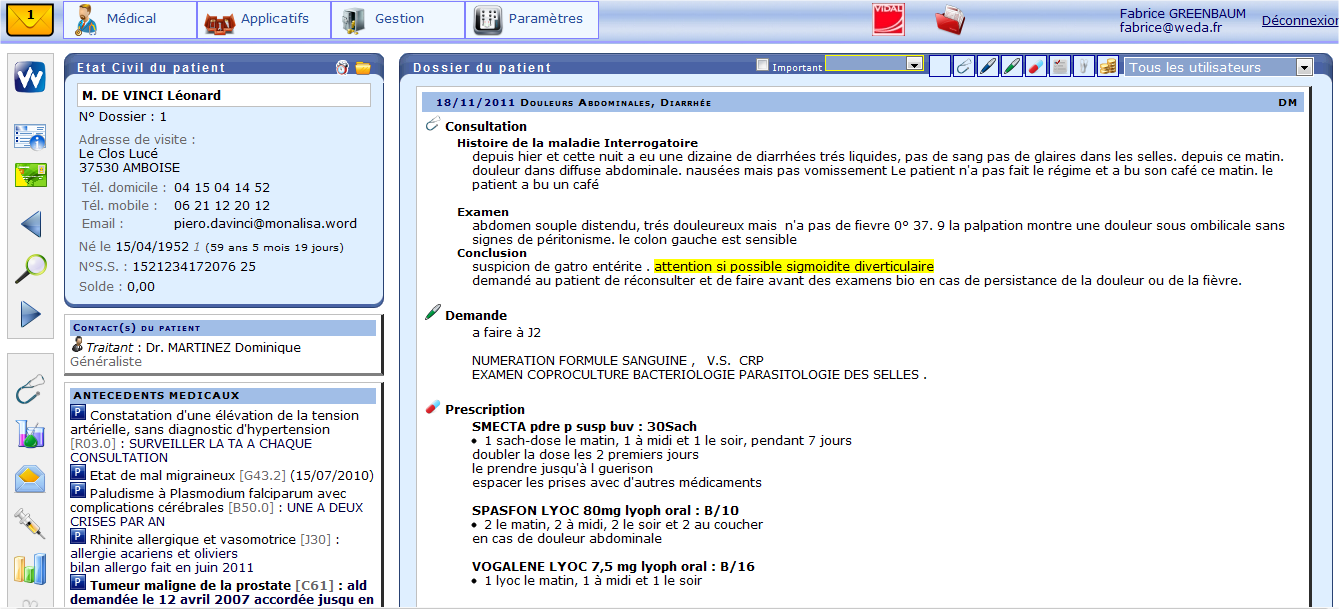Click the alarm clock icon in Etat Civil header
Image resolution: width=1339 pixels, height=609 pixels.
[x=343, y=68]
